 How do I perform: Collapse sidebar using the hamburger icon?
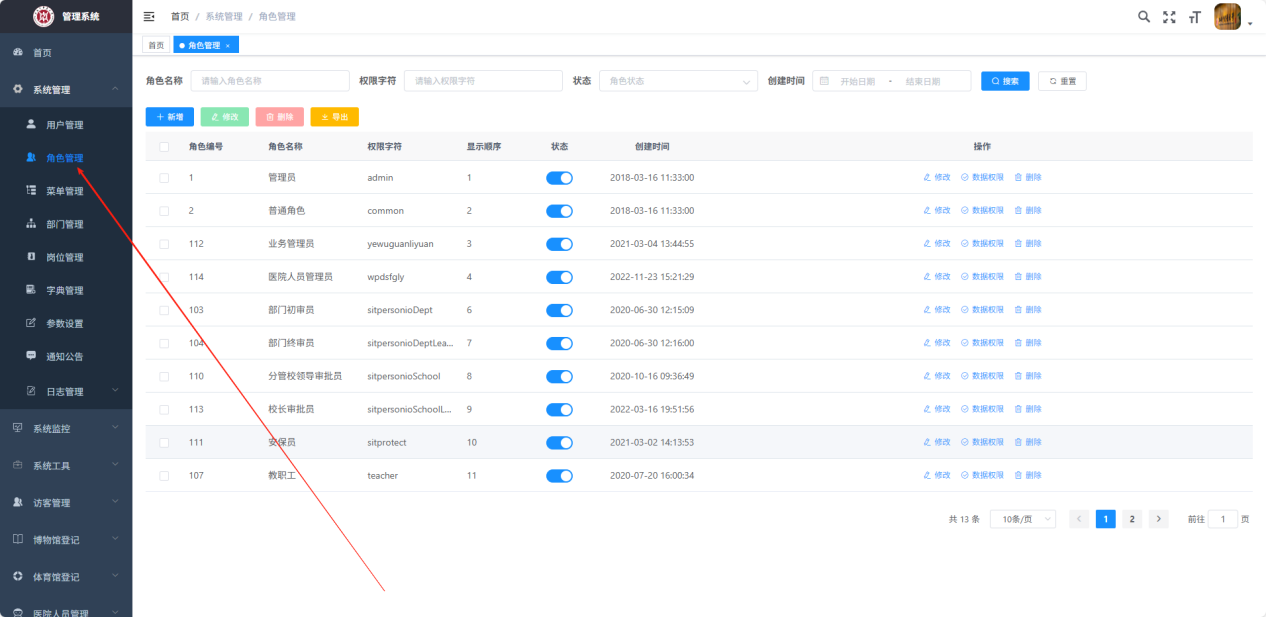point(150,17)
